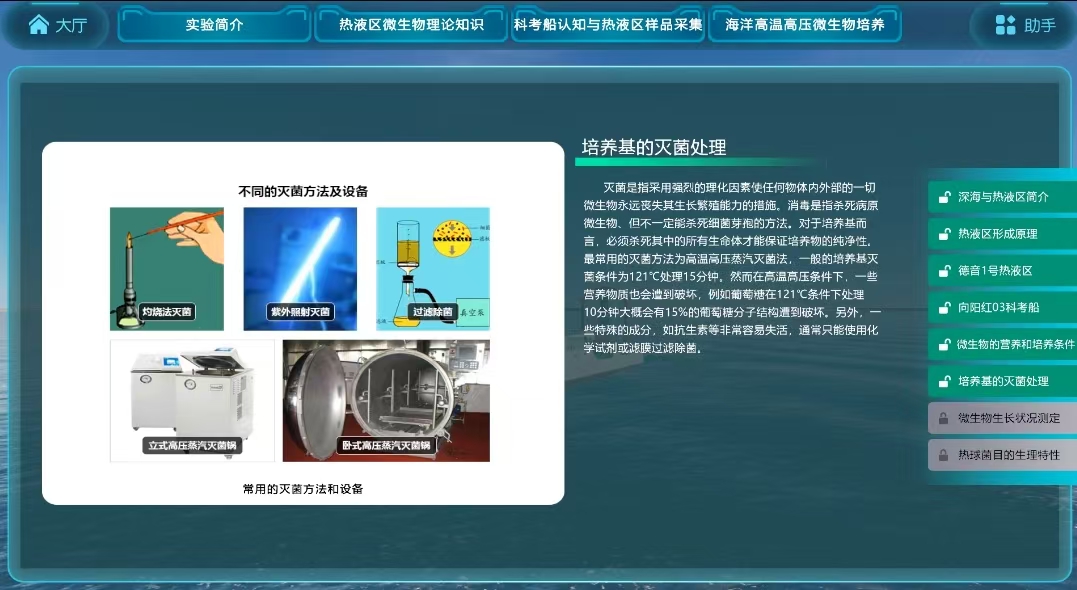Click the 灼烧法灭菌 image
Image resolution: width=1077 pixels, height=590 pixels.
pos(167,267)
